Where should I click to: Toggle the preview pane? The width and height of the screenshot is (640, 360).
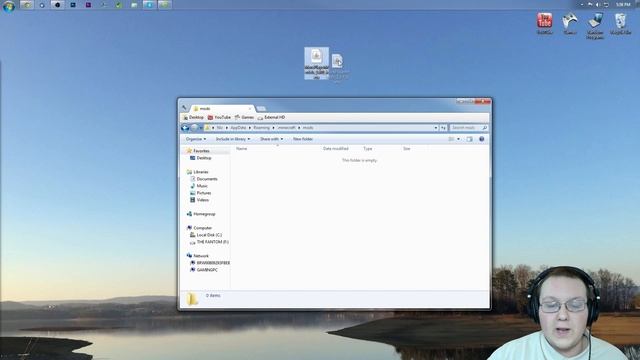click(x=469, y=139)
